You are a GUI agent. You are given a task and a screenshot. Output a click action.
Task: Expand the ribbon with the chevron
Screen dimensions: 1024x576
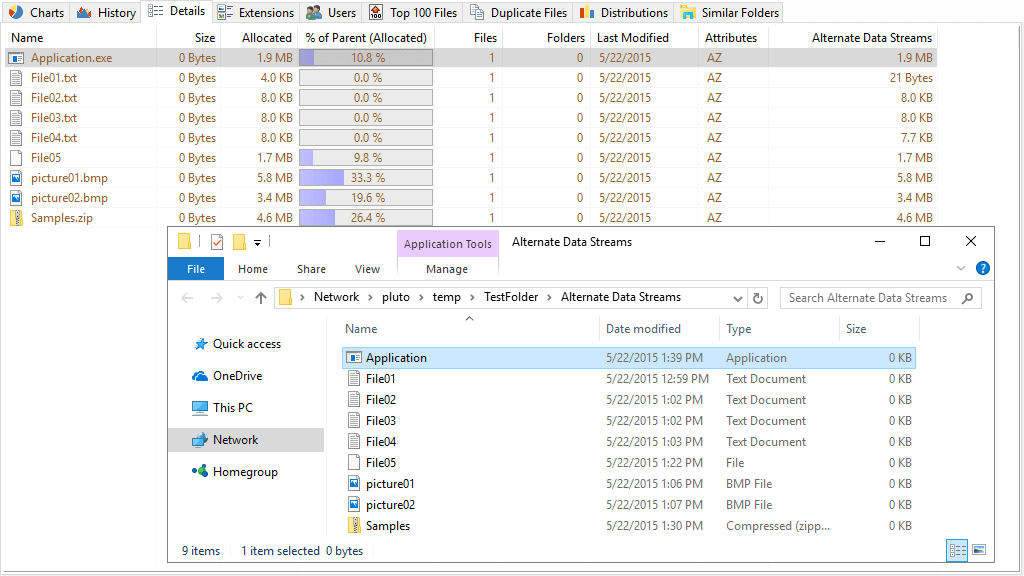pos(960,268)
